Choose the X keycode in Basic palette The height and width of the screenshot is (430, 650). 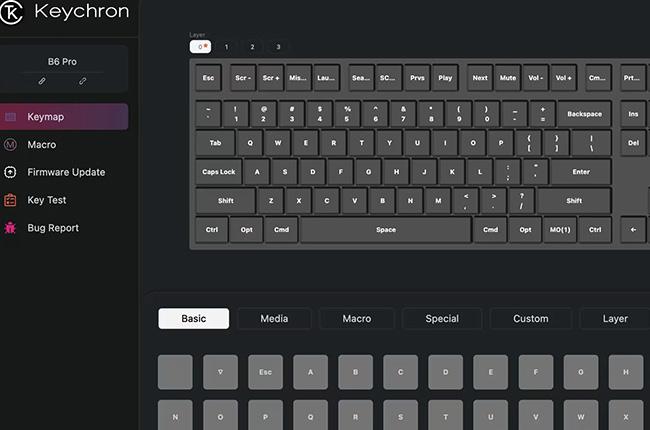point(626,415)
